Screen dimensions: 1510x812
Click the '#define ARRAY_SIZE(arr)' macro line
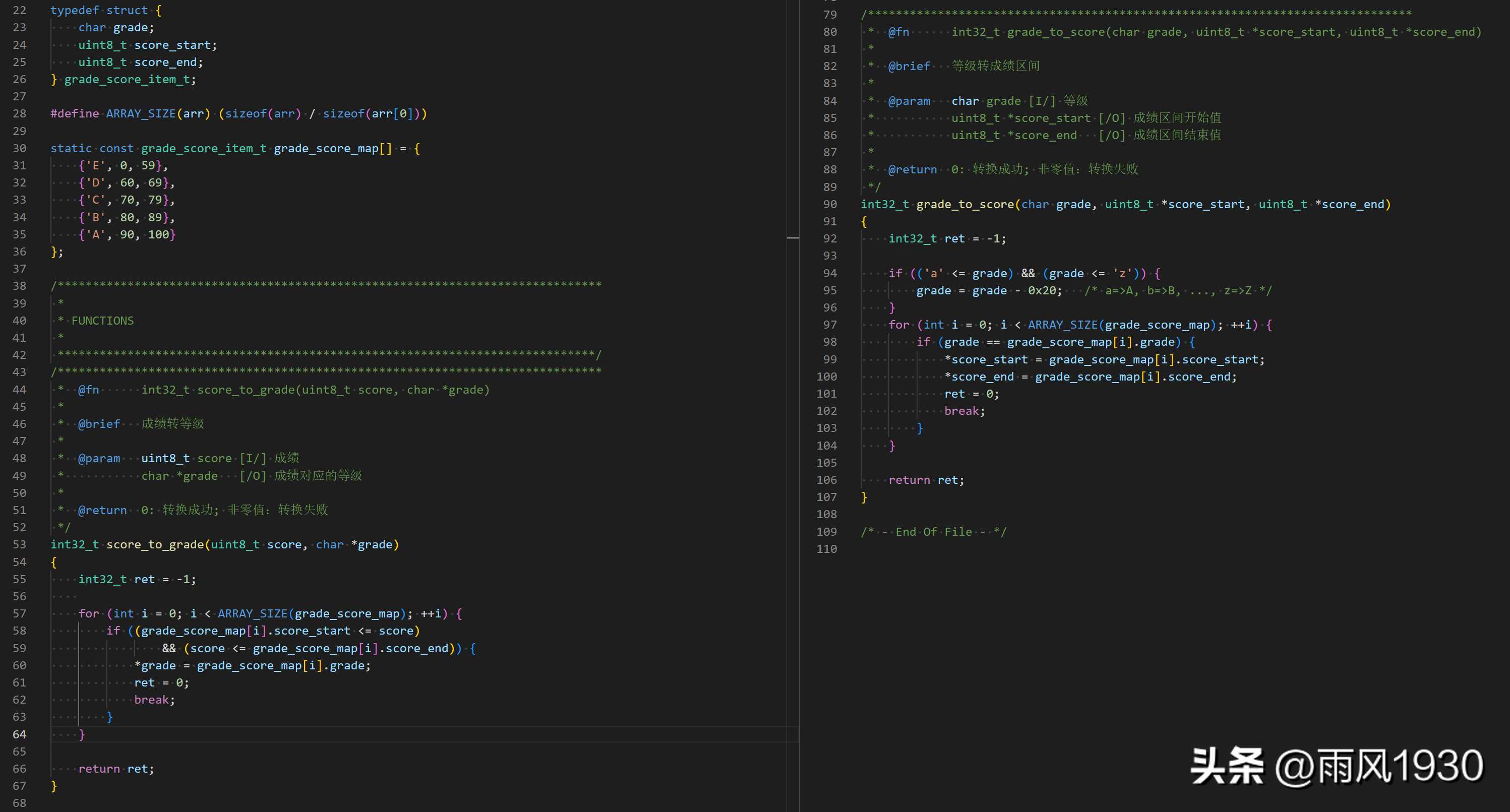tap(238, 113)
